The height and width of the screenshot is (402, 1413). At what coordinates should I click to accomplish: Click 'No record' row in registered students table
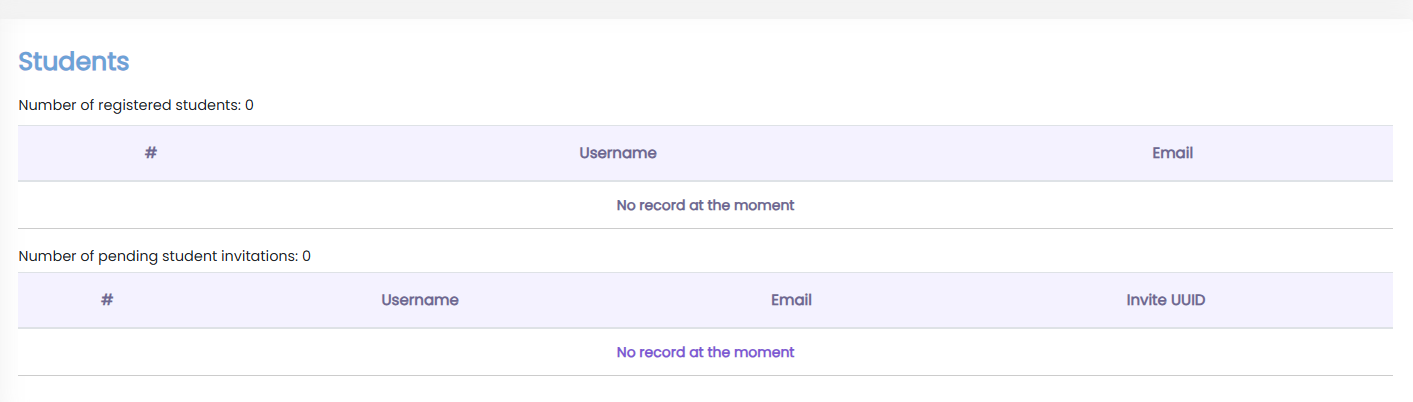pyautogui.click(x=705, y=205)
